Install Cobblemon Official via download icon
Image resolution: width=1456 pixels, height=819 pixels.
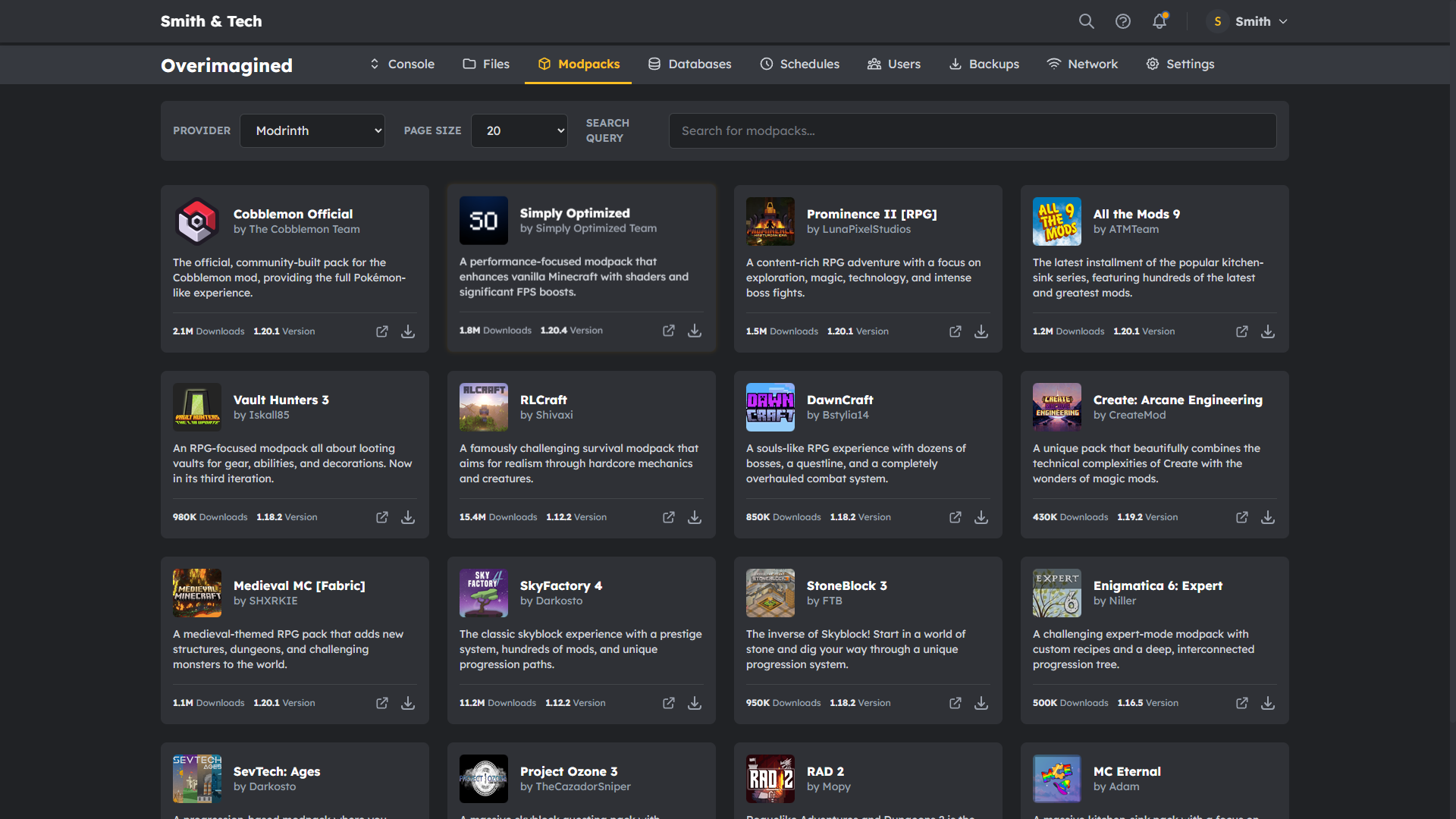point(408,331)
